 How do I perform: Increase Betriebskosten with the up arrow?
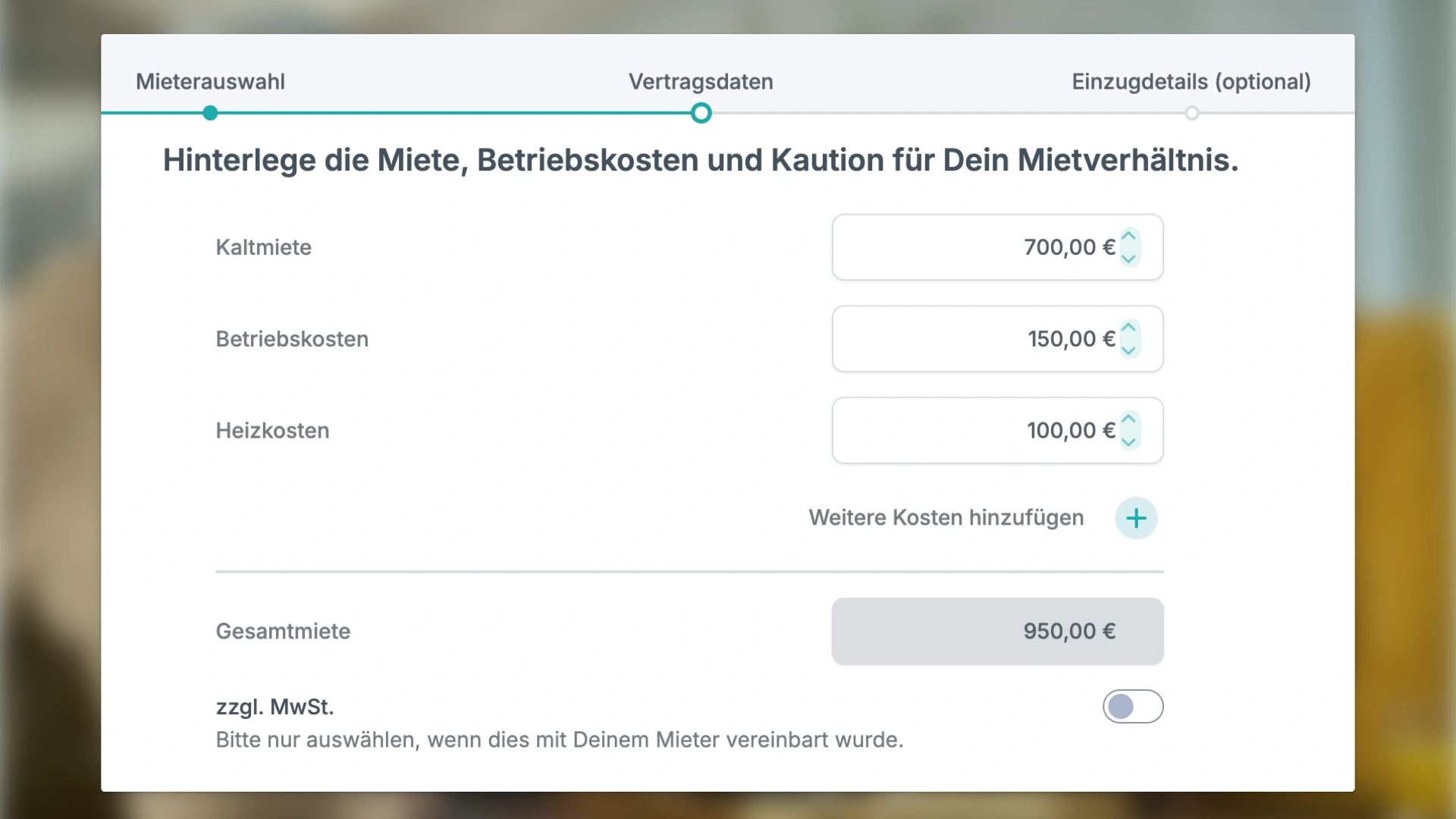pyautogui.click(x=1128, y=328)
